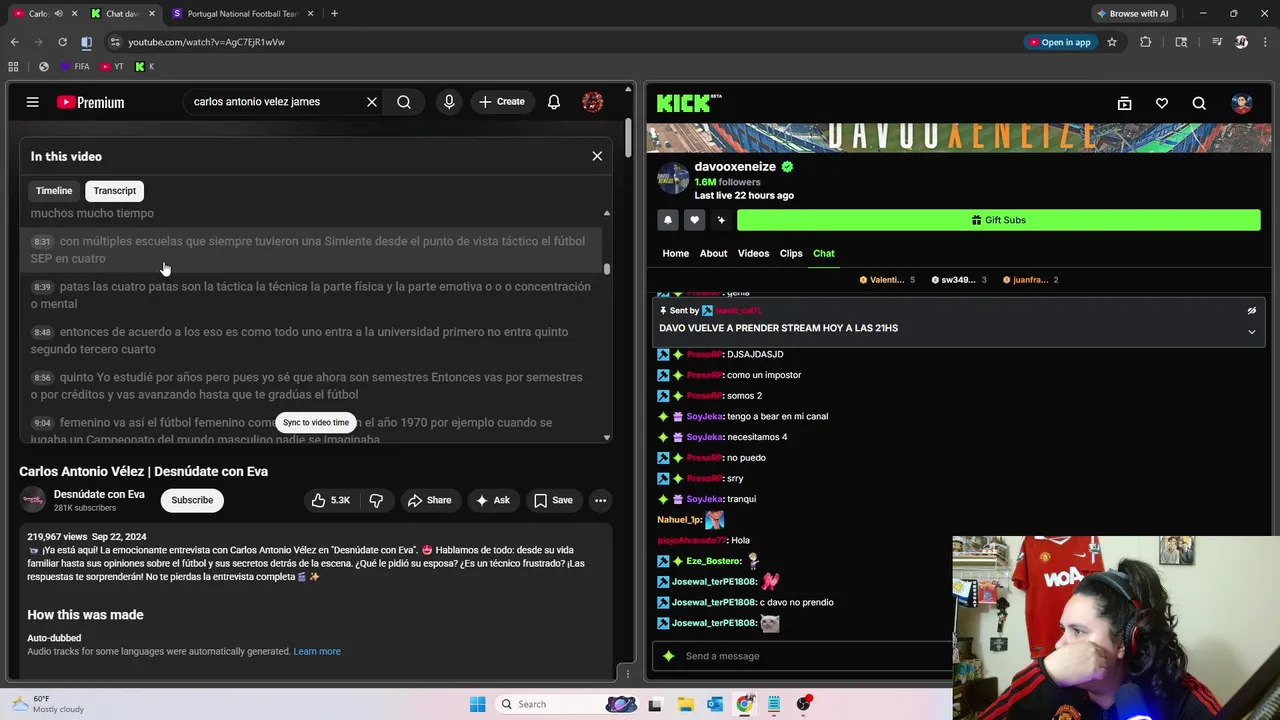The image size is (1280, 720).
Task: Switch to the Timeline tab
Action: 54,191
